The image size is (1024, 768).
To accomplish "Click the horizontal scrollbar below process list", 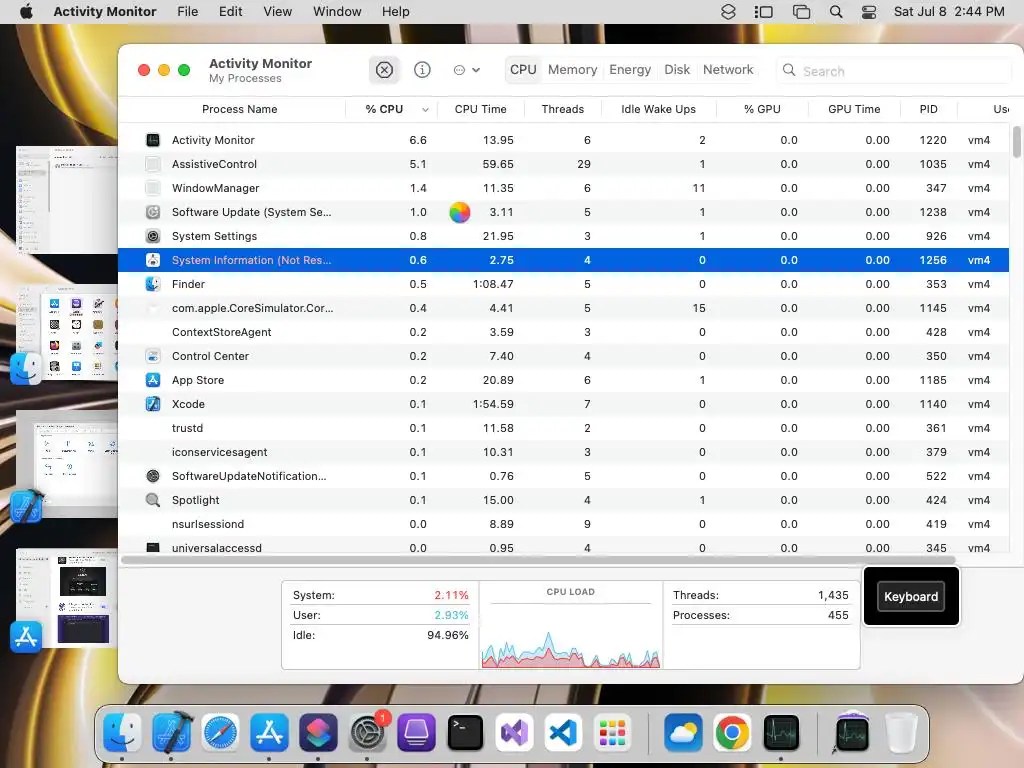I will (x=538, y=560).
